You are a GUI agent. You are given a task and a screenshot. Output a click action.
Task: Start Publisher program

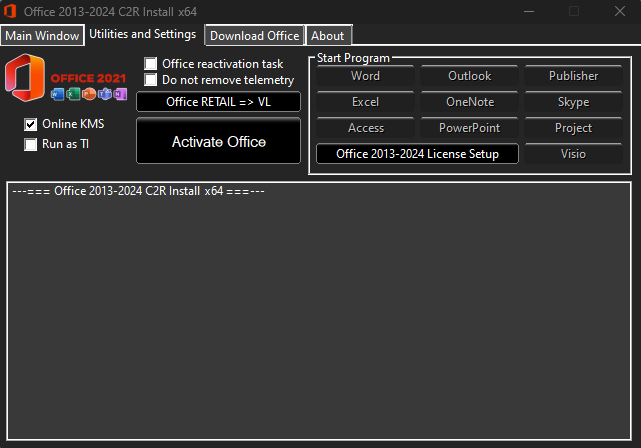tap(574, 76)
